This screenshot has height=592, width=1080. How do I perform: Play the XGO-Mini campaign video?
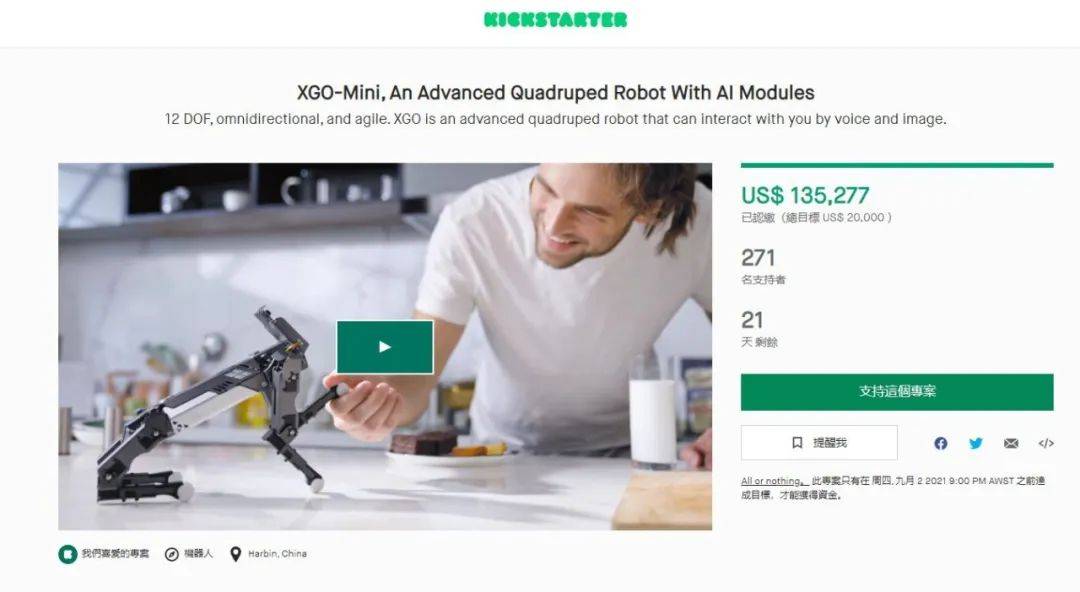pos(385,347)
